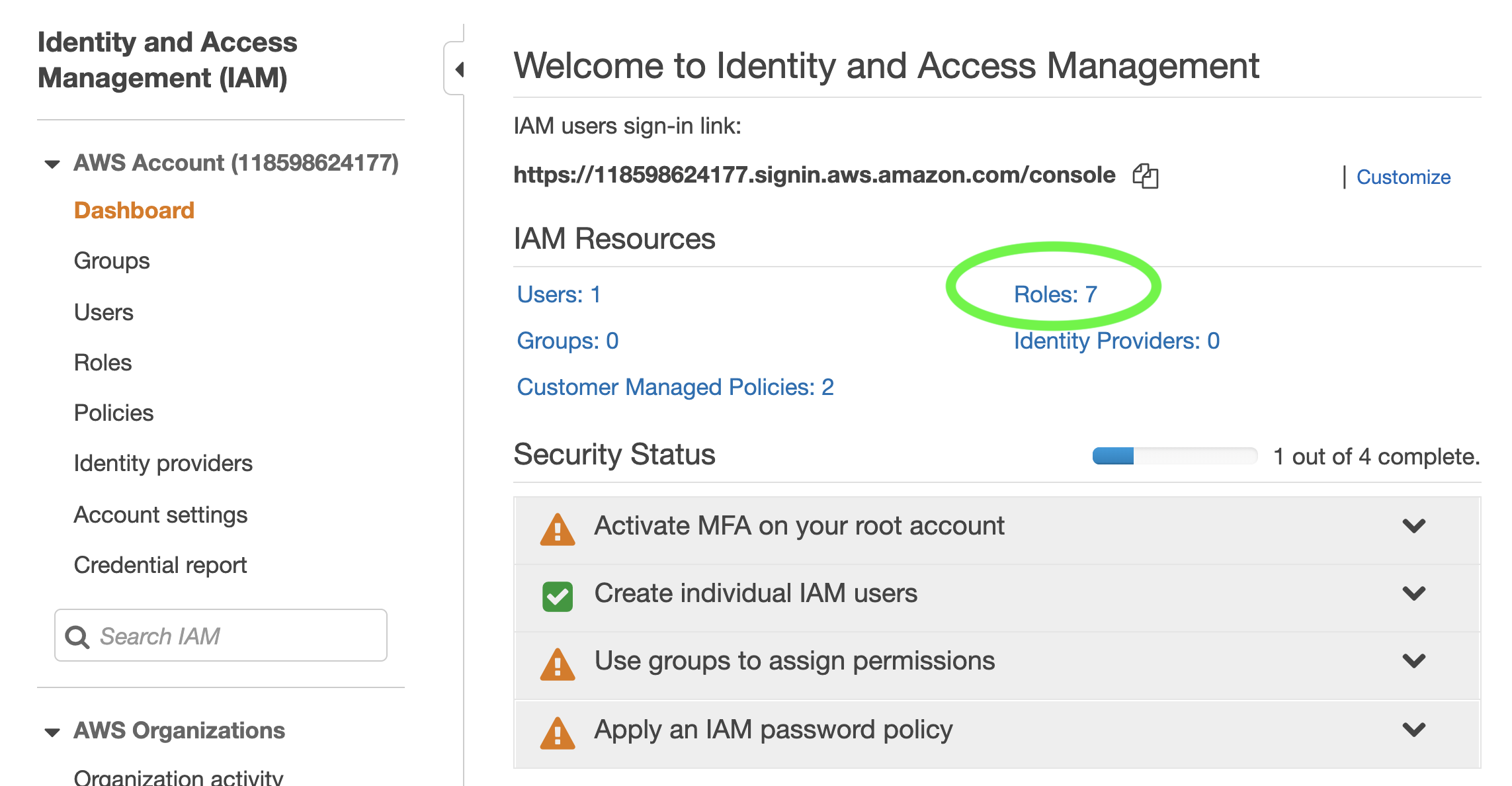Expand Create individual IAM users chevron
The height and width of the screenshot is (786, 1512).
pos(1414,593)
